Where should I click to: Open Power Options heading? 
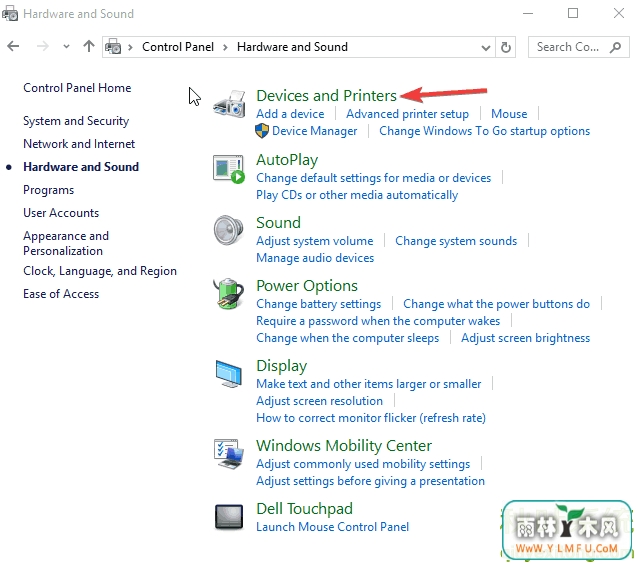[x=307, y=286]
